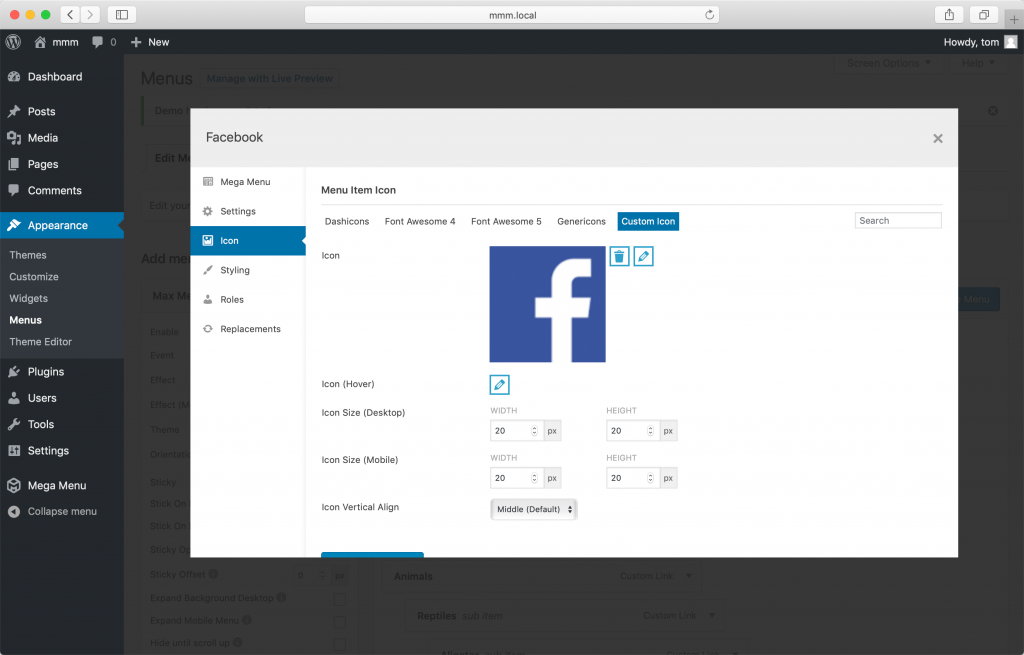Switch to the Font Awesome 5 tab
Image resolution: width=1024 pixels, height=655 pixels.
click(x=505, y=221)
